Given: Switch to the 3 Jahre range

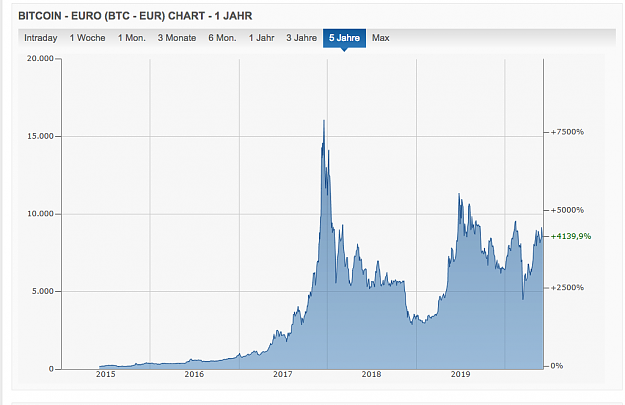Looking at the screenshot, I should pyautogui.click(x=301, y=38).
